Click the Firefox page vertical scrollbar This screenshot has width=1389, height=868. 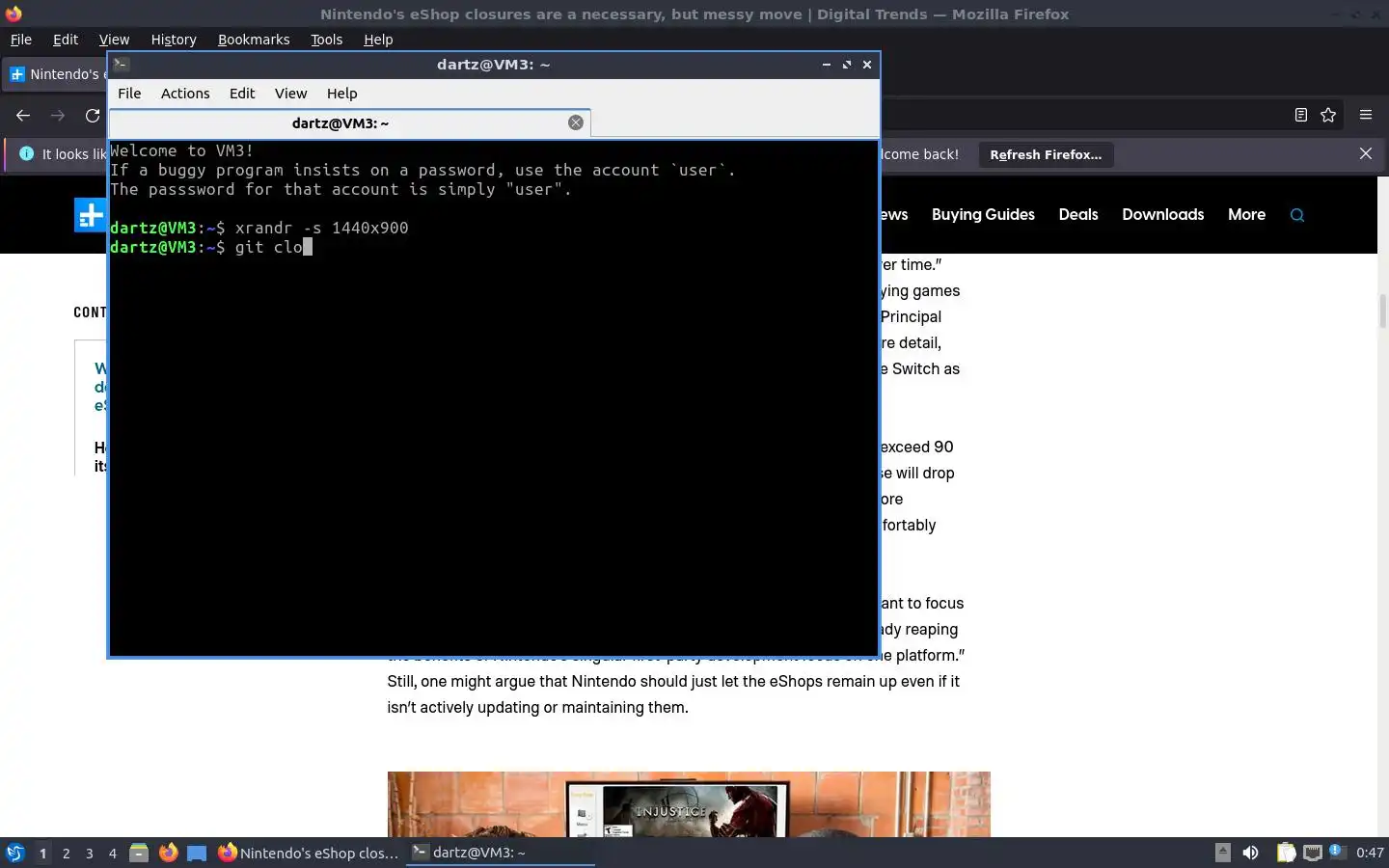(1382, 312)
